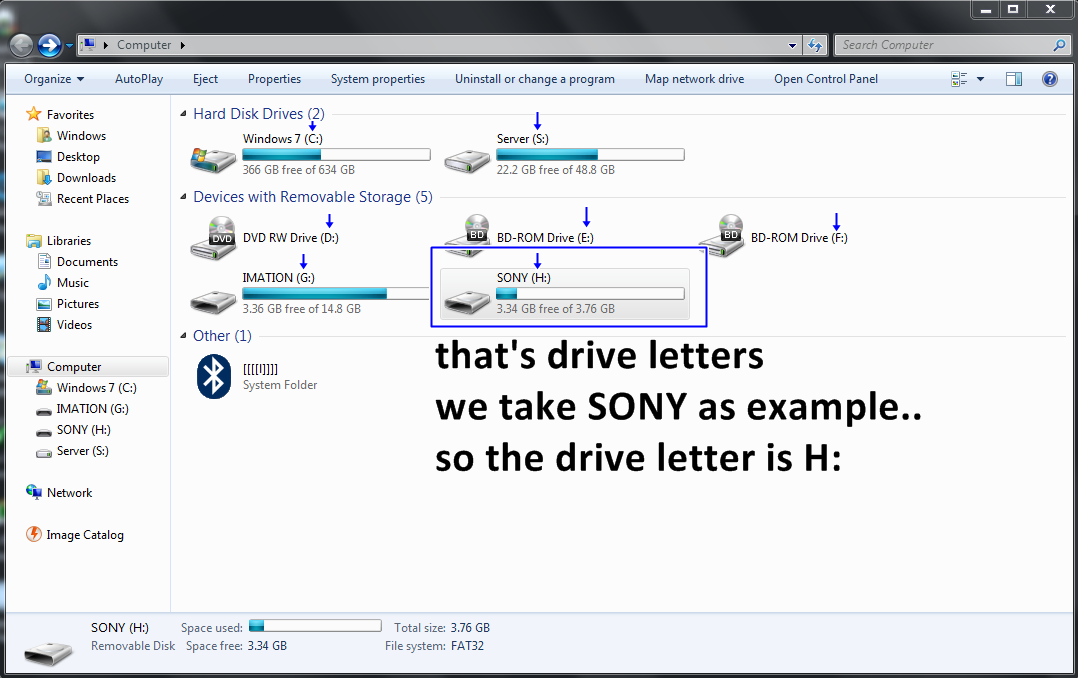
Task: Click AutoPlay in the toolbar
Action: click(x=139, y=79)
